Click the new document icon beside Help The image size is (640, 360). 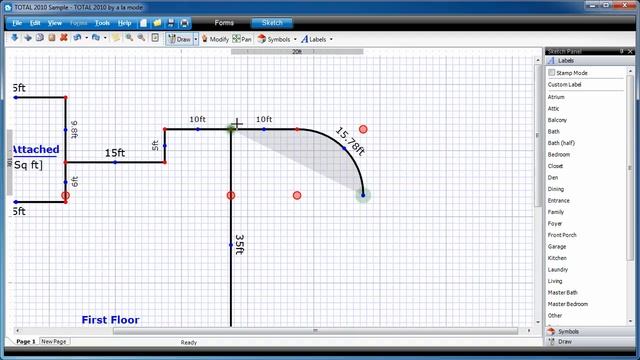[x=143, y=23]
